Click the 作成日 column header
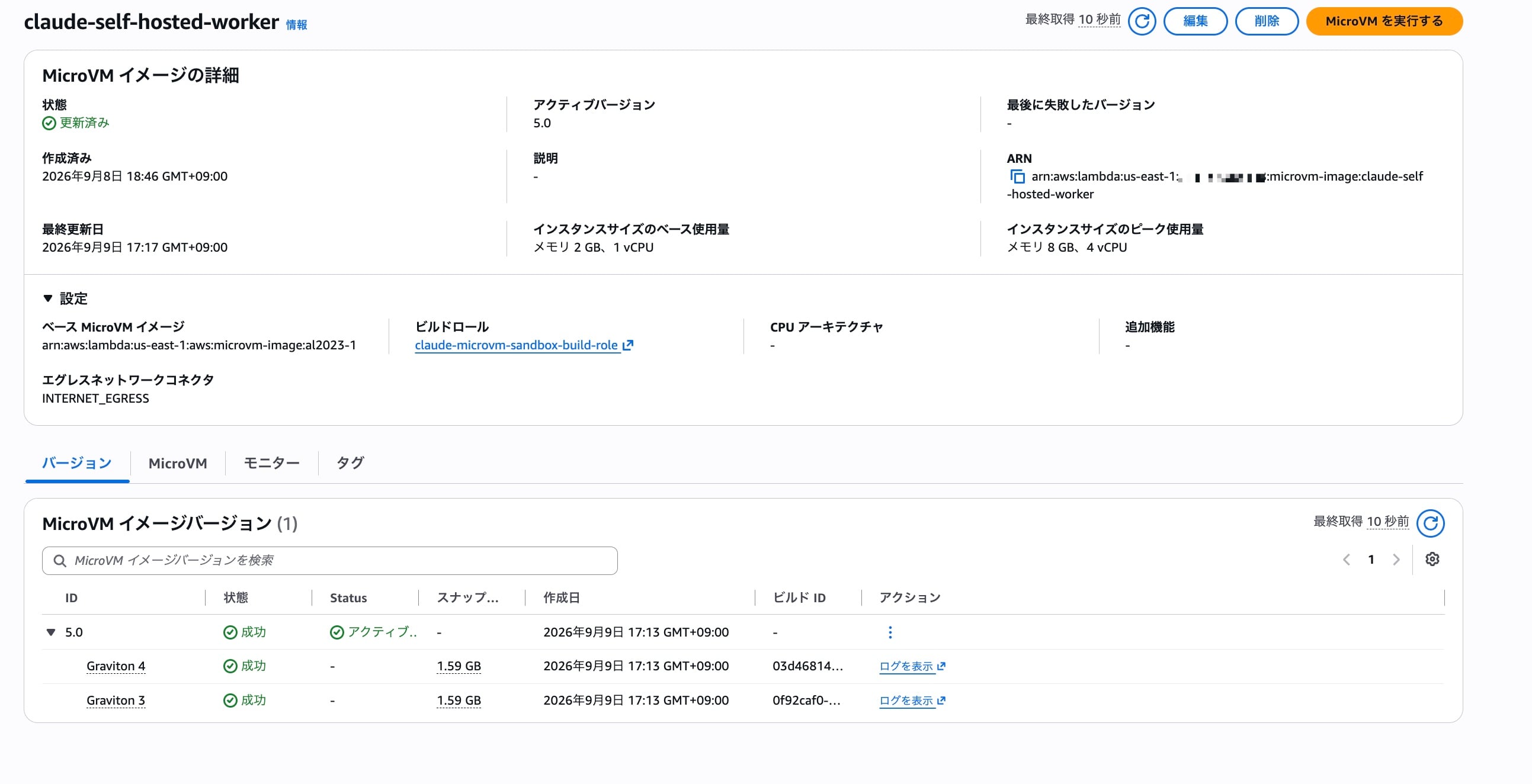This screenshot has width=1532, height=784. (562, 598)
